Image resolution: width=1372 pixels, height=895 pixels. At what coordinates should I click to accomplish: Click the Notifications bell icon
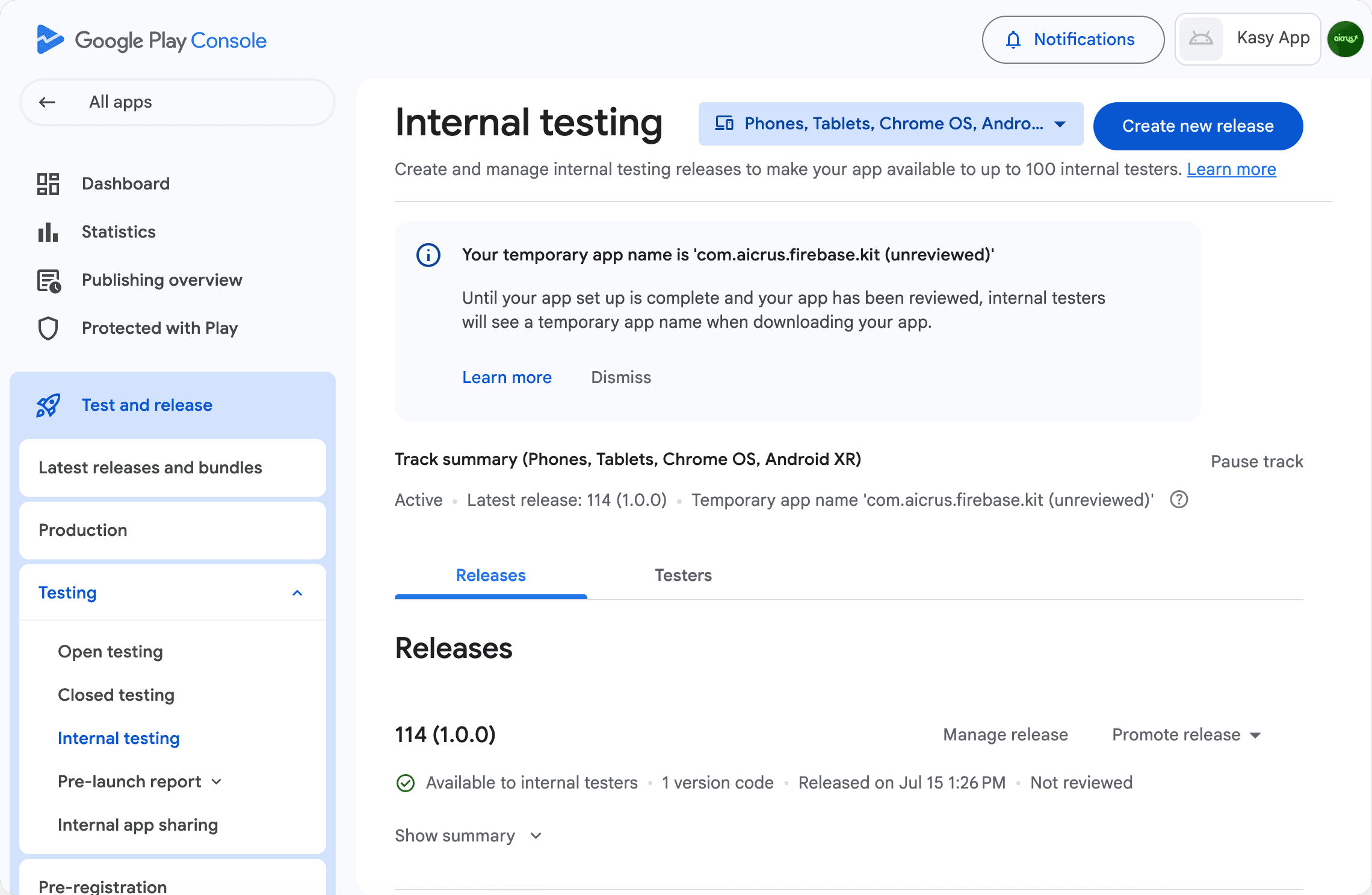coord(1013,40)
